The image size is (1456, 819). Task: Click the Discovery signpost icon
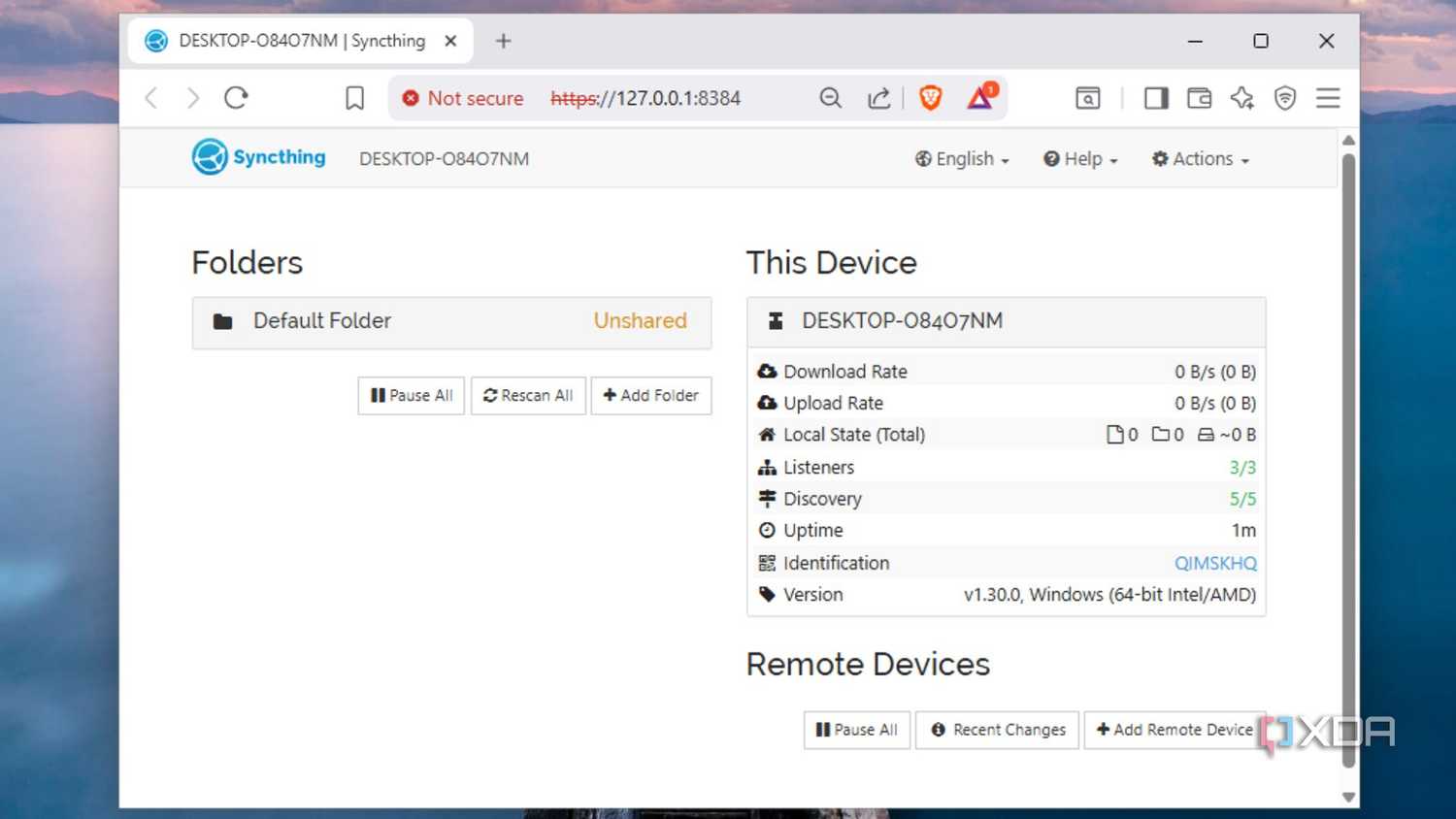(x=767, y=499)
